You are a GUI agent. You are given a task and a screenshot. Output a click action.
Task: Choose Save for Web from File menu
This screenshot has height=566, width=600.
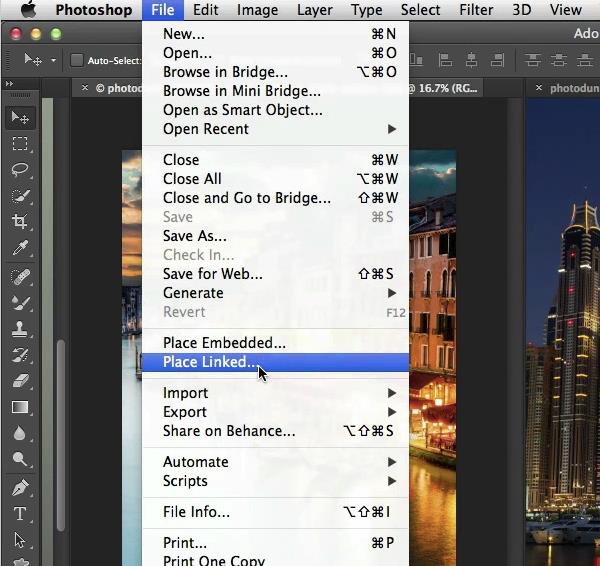coord(213,274)
